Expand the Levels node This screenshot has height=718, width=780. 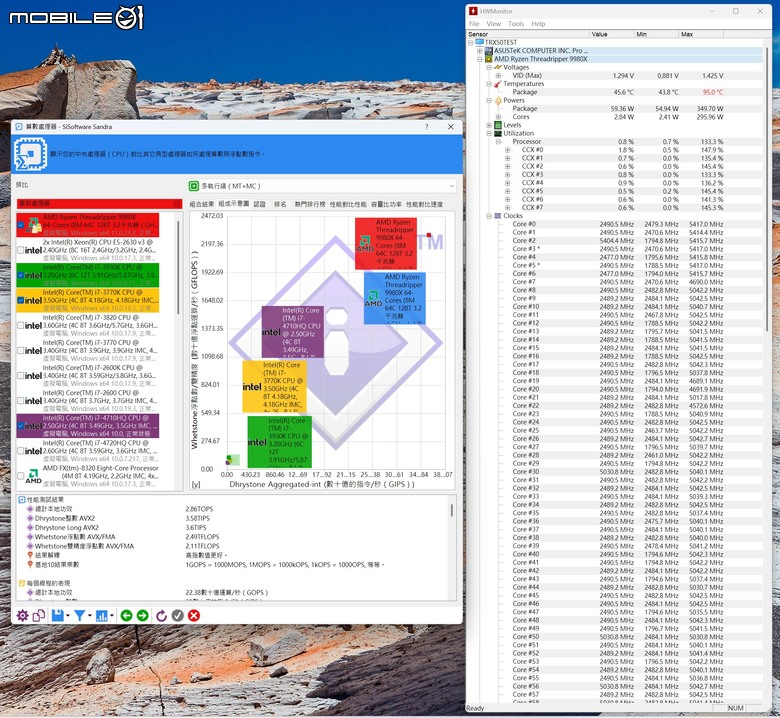[489, 125]
